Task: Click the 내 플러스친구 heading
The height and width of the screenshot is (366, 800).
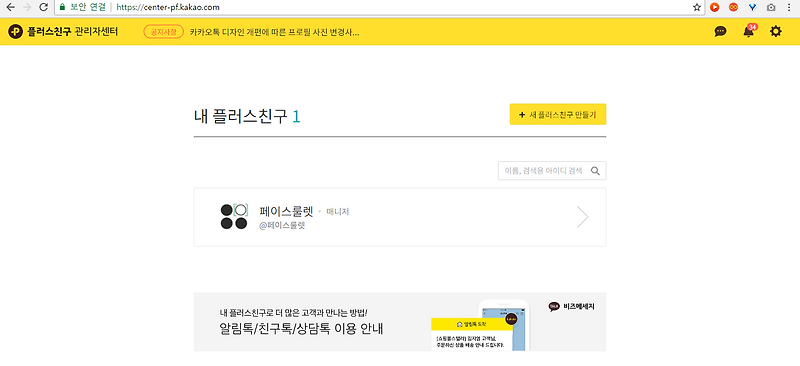Action: pos(247,117)
